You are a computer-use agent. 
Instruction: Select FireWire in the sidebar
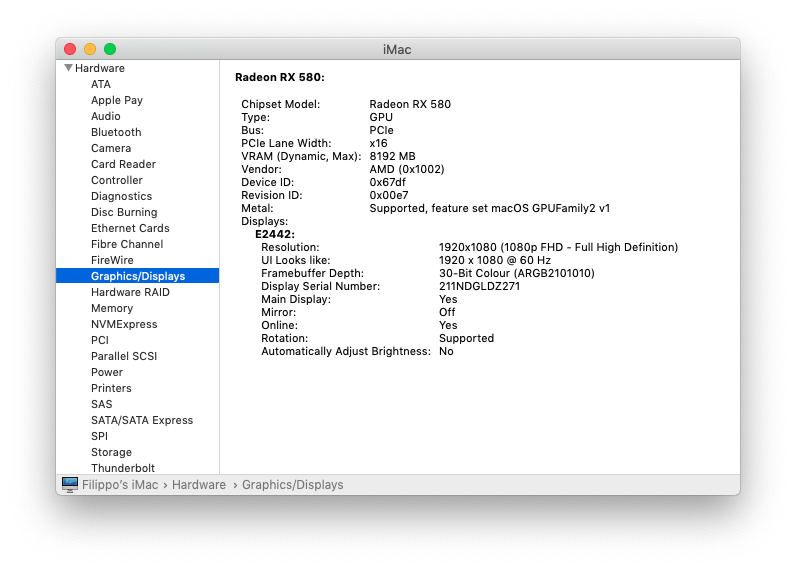(112, 260)
